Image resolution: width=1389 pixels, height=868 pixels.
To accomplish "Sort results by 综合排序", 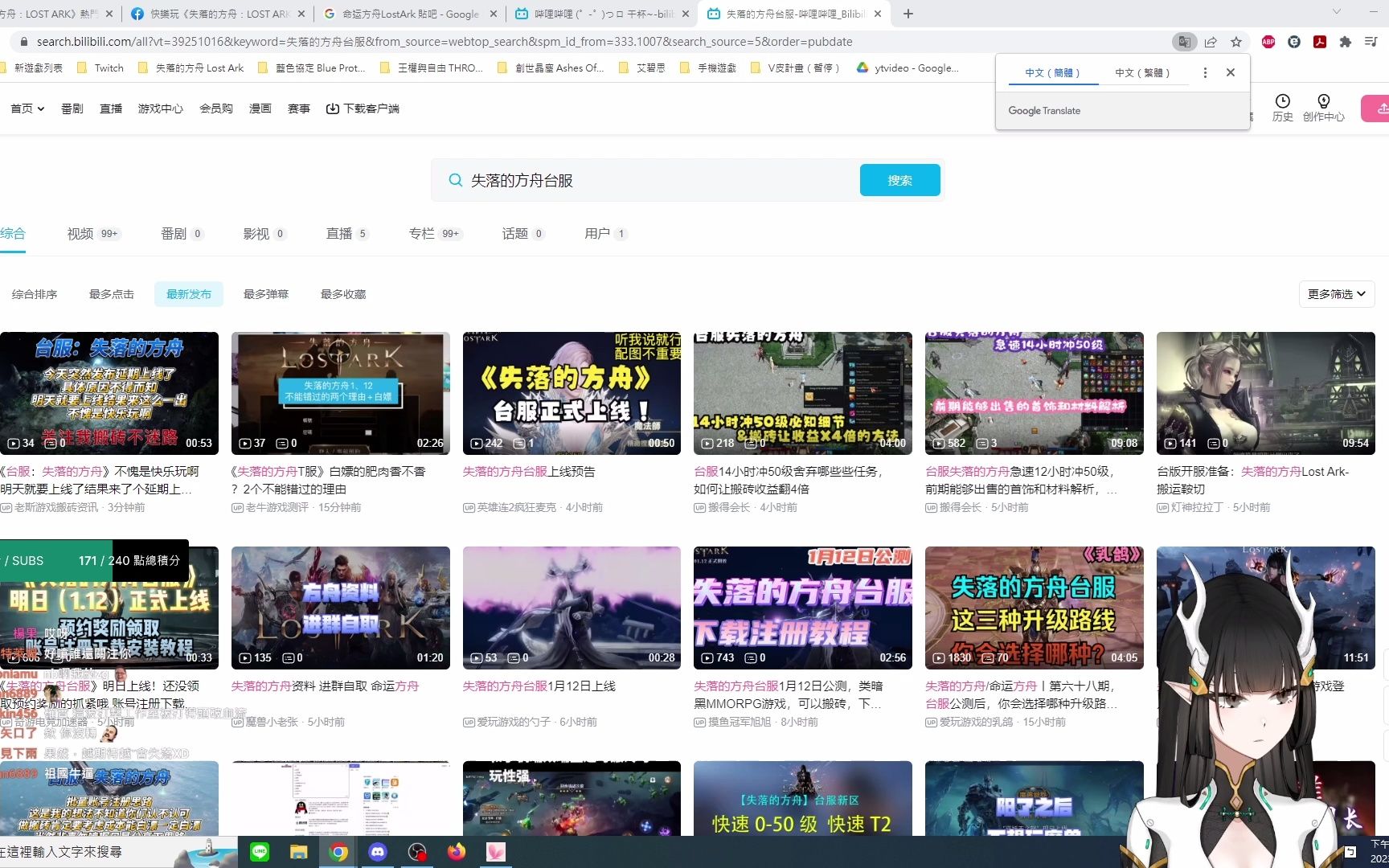I will (x=35, y=294).
